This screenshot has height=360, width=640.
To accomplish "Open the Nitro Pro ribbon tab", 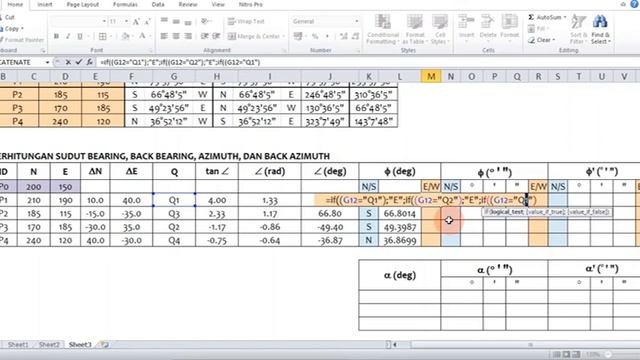I will coord(250,4).
